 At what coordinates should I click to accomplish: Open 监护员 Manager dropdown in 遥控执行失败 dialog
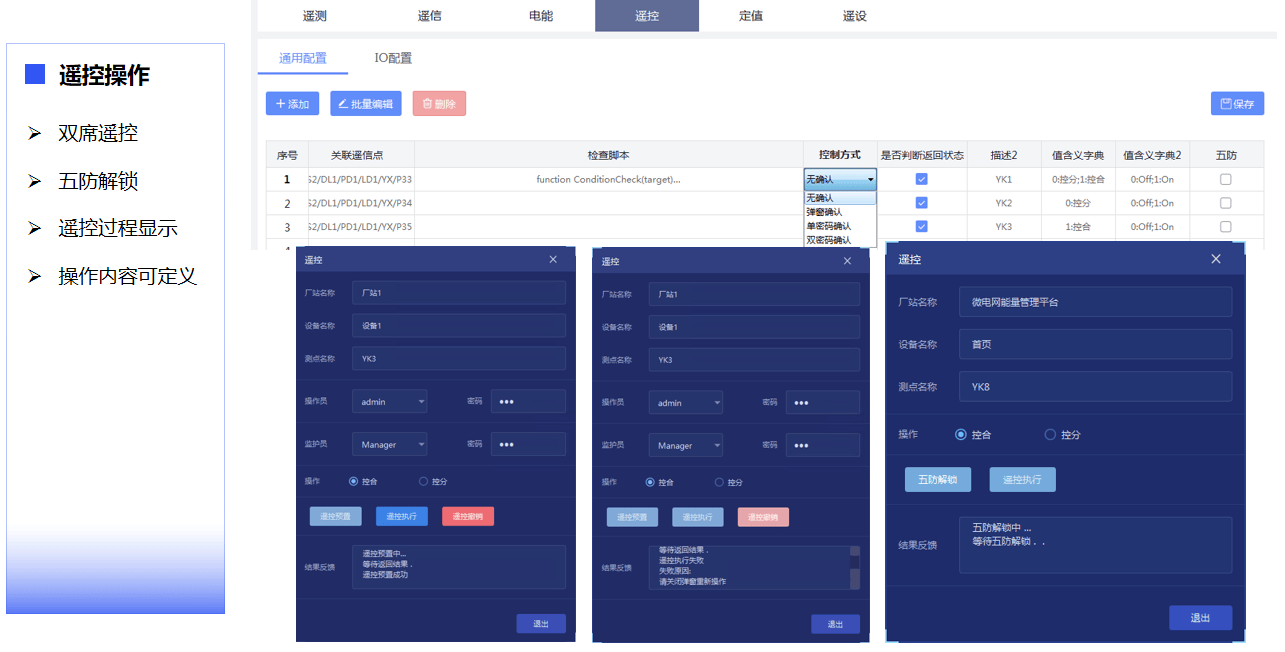[x=686, y=445]
